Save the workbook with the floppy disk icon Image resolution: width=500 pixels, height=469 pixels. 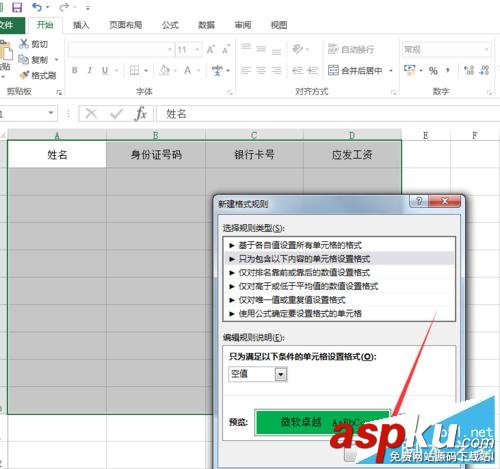coord(17,7)
